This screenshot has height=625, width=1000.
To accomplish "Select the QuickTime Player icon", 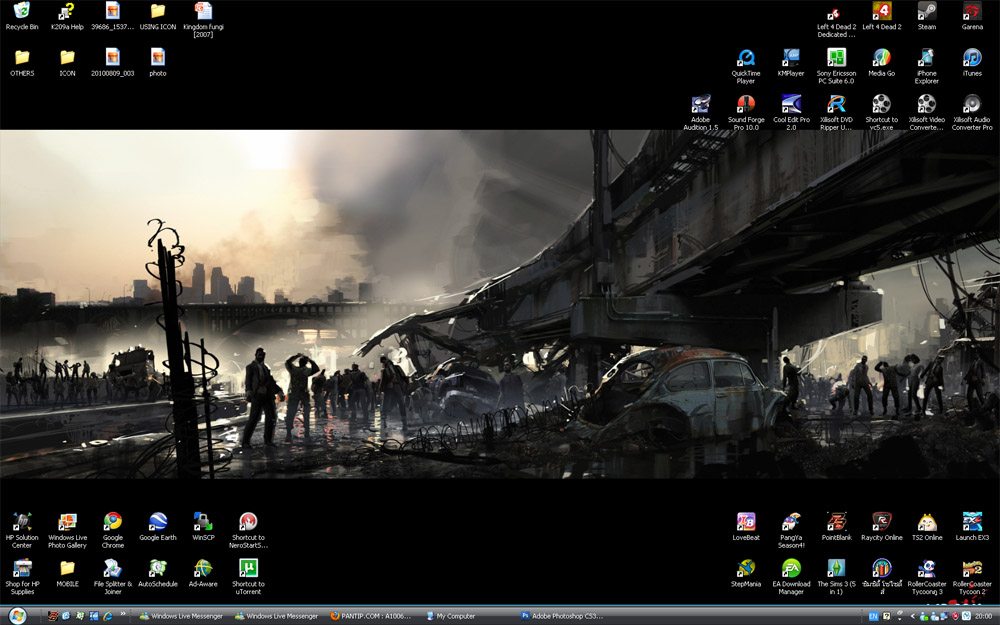I will (746, 66).
